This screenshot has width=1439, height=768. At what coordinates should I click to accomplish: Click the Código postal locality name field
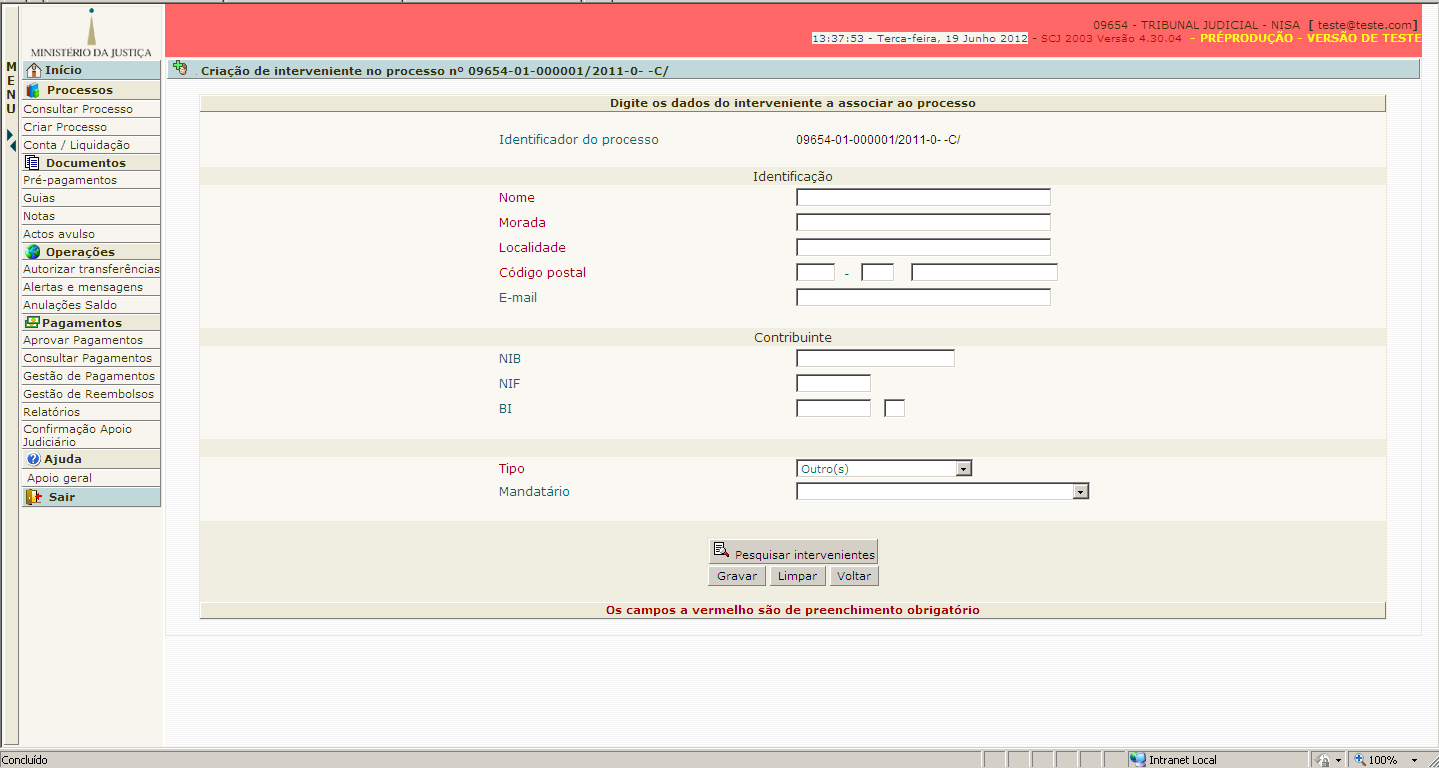(984, 272)
